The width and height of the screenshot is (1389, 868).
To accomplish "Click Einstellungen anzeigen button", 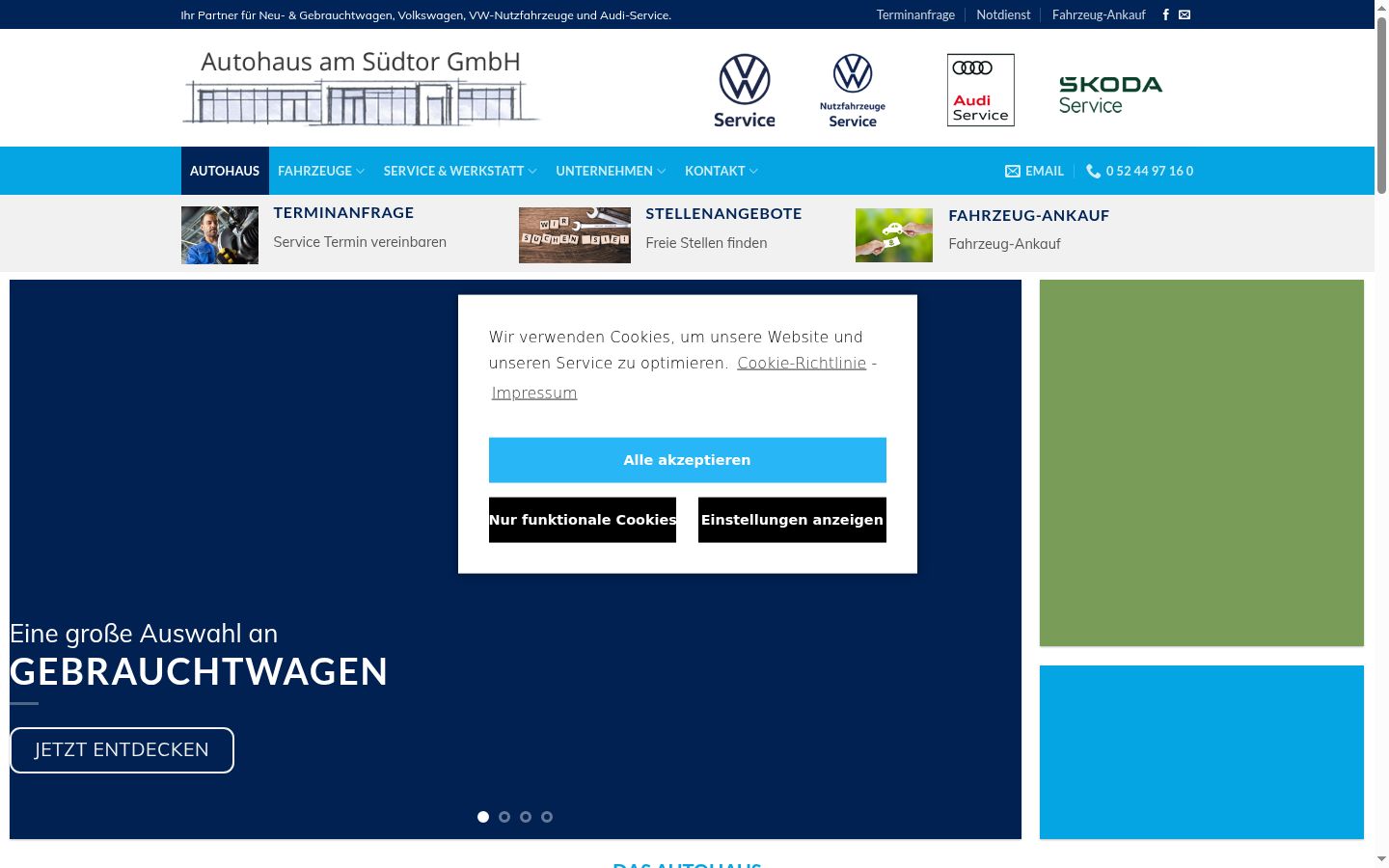I will tap(792, 520).
